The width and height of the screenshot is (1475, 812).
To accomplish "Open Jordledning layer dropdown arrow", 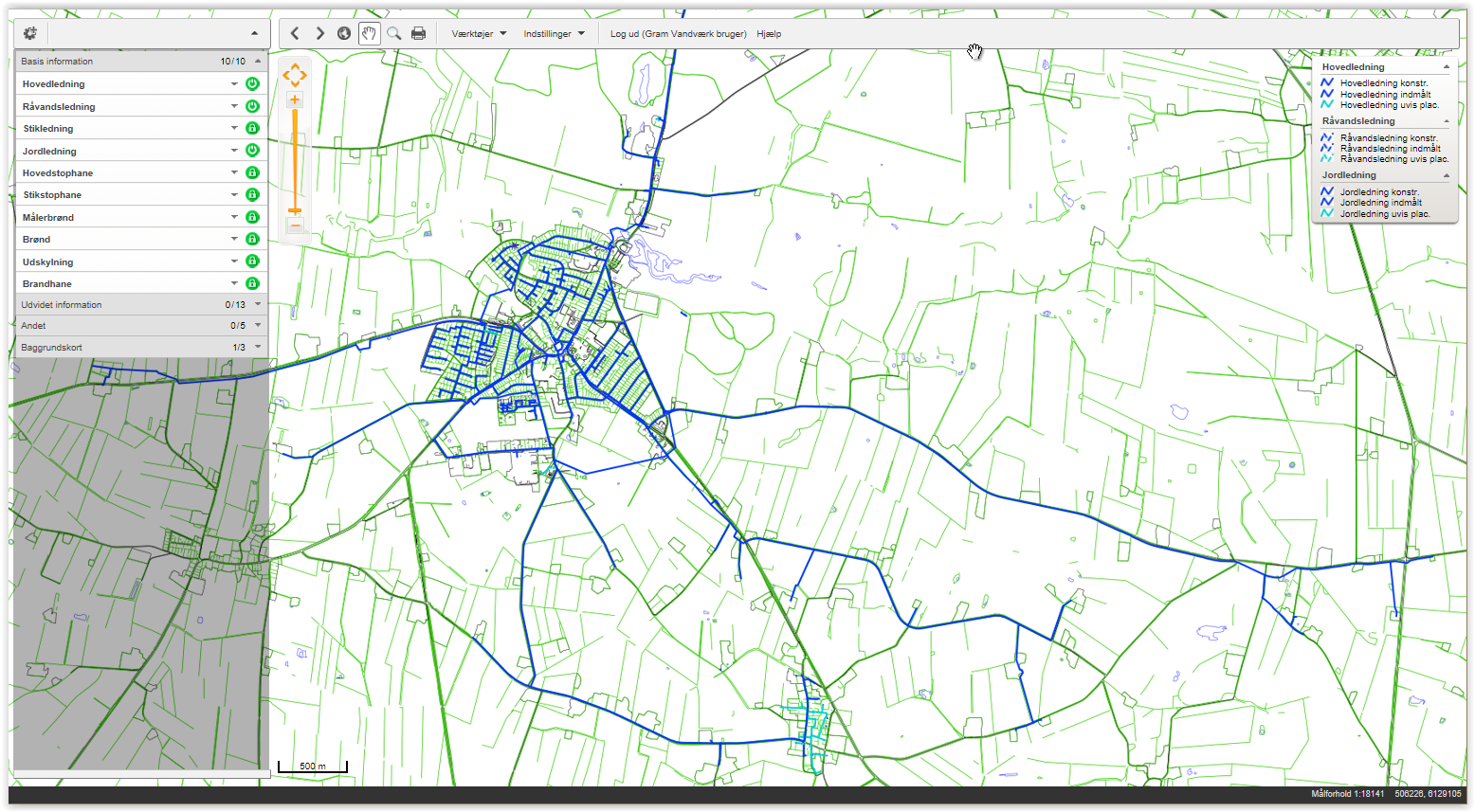I will [x=234, y=151].
